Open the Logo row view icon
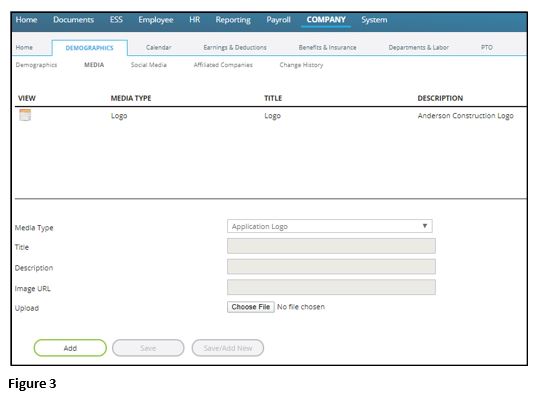Image resolution: width=538 pixels, height=399 pixels. (x=25, y=115)
